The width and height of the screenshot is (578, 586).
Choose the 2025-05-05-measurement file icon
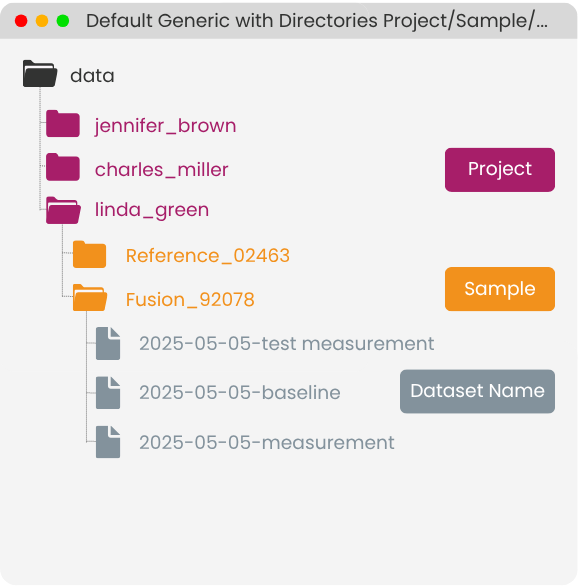tap(108, 442)
